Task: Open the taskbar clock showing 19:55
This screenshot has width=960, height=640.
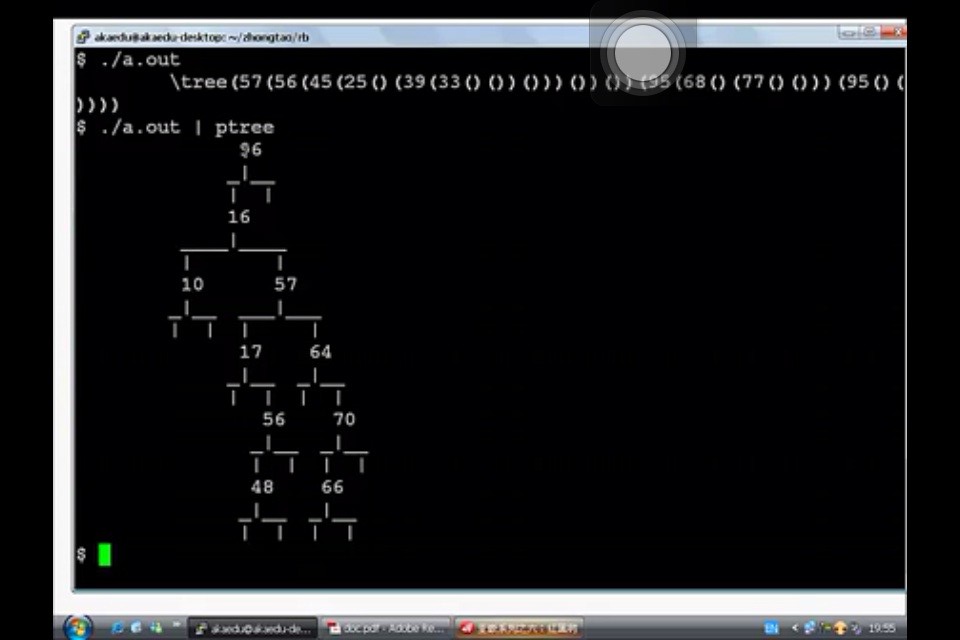Action: tap(882, 628)
